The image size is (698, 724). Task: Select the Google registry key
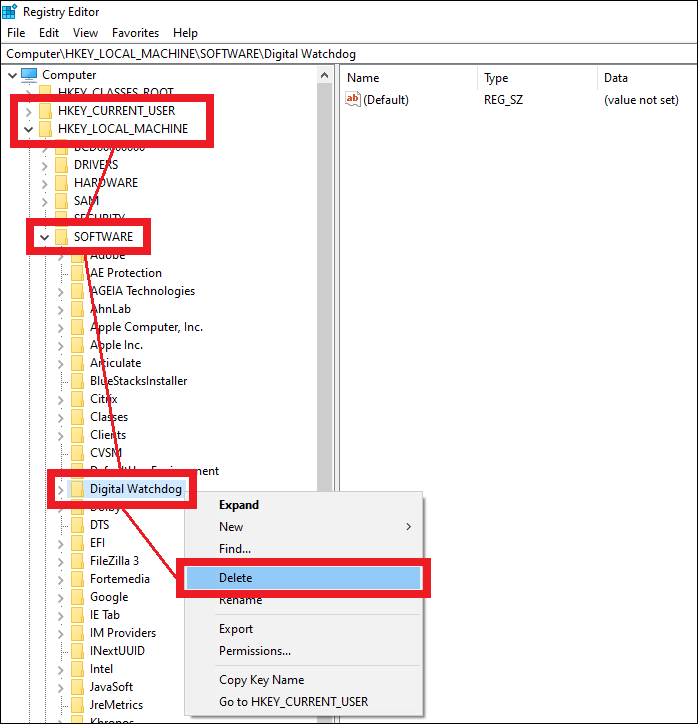[108, 597]
